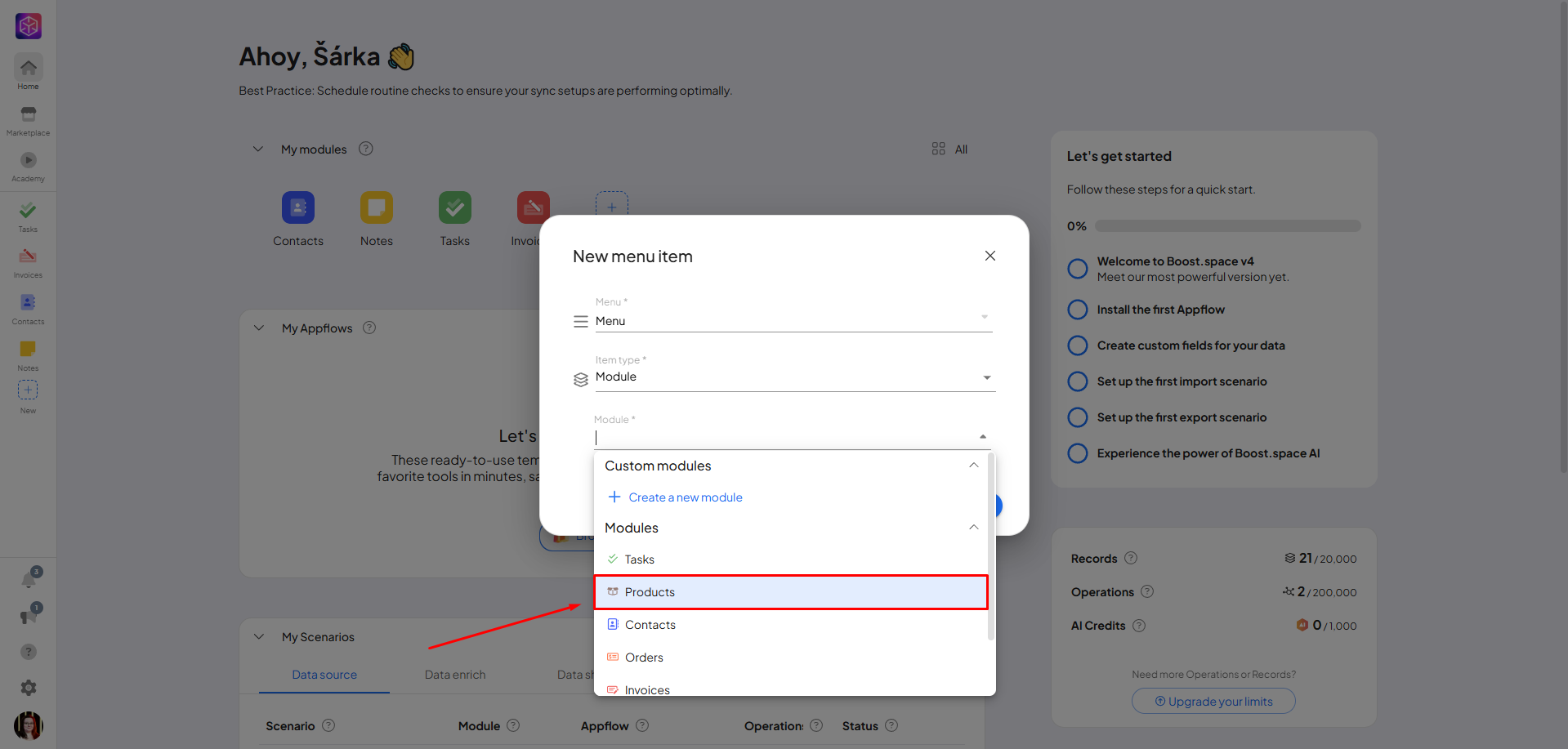Image resolution: width=1568 pixels, height=749 pixels.
Task: Switch to the Data enrich tab
Action: pyautogui.click(x=455, y=675)
